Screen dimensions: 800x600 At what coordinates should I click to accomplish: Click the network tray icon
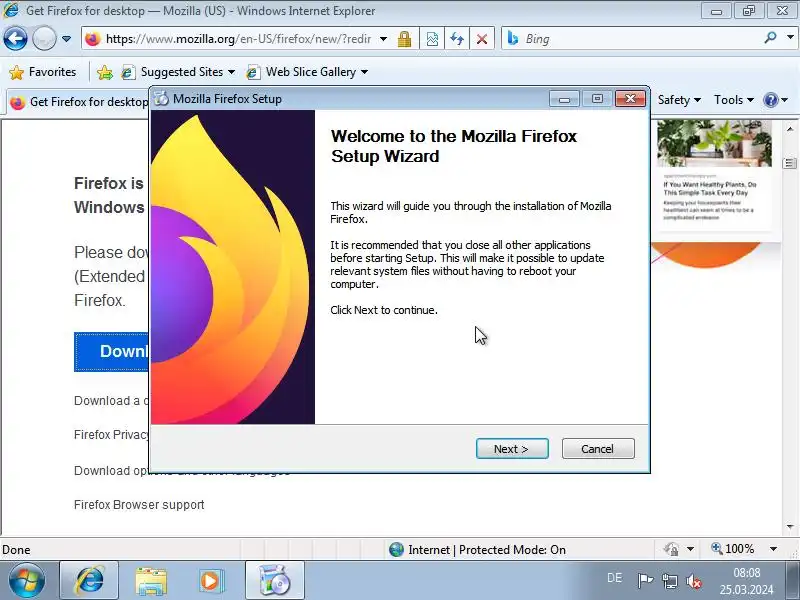[669, 581]
